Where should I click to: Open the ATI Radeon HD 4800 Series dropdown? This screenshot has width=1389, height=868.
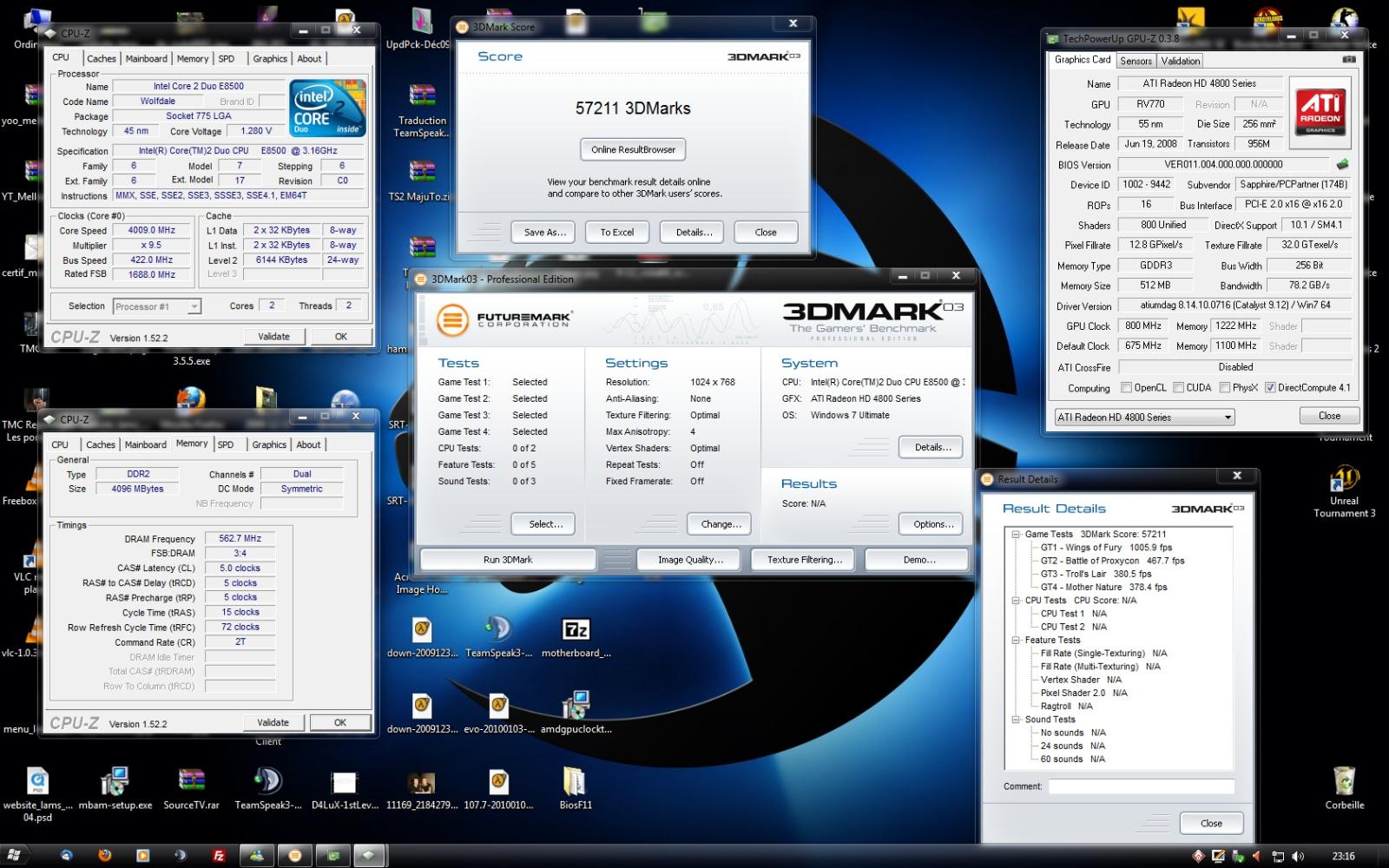(x=1144, y=417)
